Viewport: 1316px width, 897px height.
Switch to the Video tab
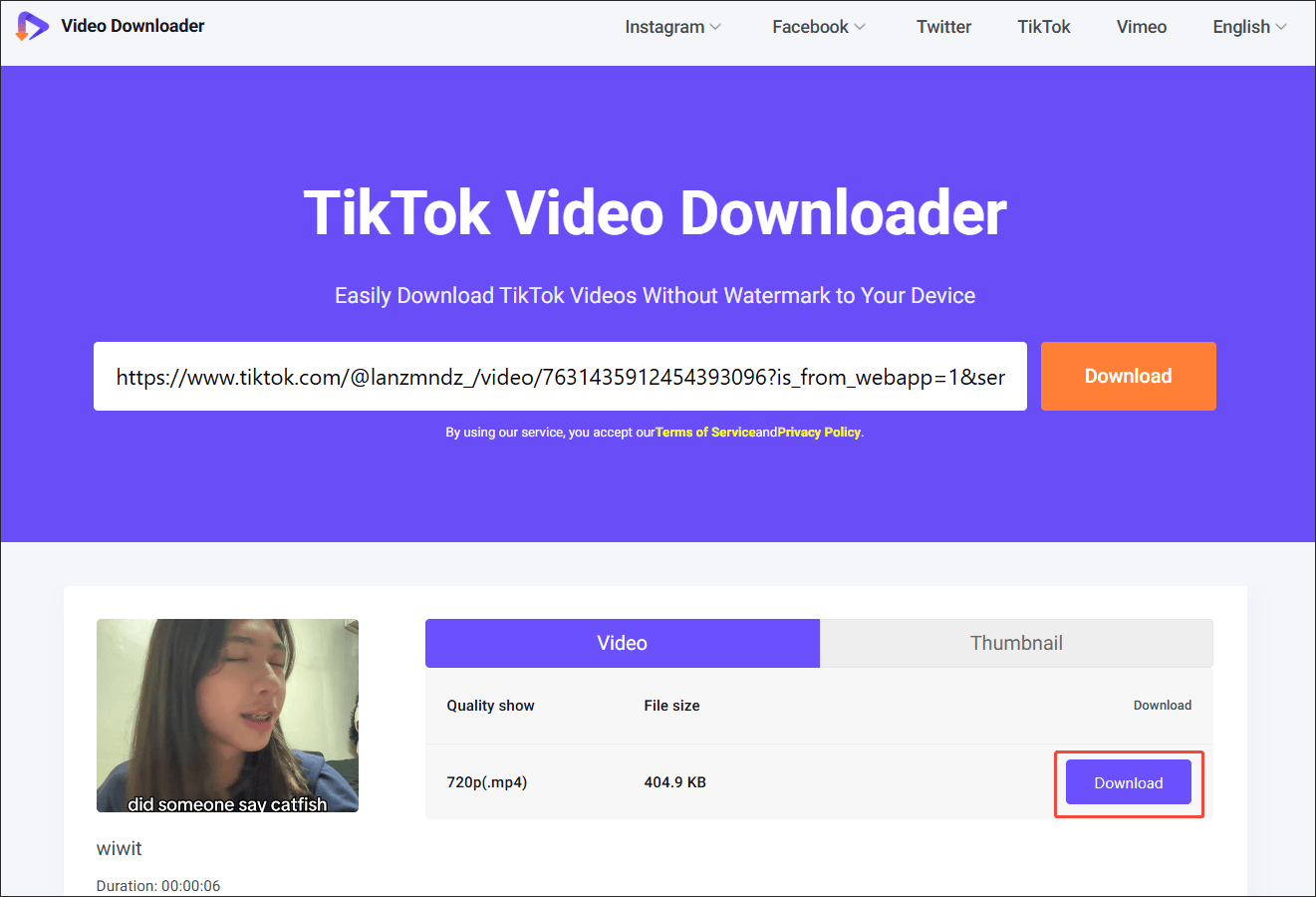coord(623,643)
